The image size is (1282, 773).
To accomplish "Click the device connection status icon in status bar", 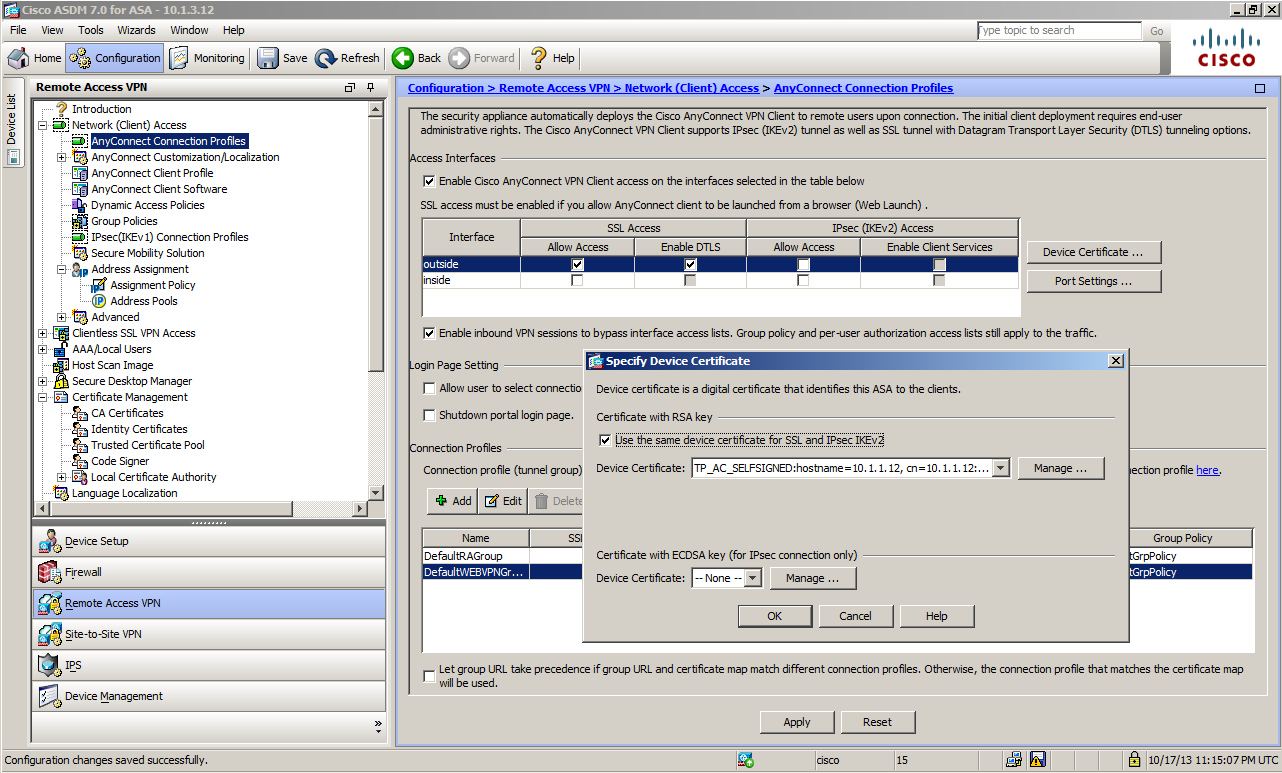I will click(745, 760).
